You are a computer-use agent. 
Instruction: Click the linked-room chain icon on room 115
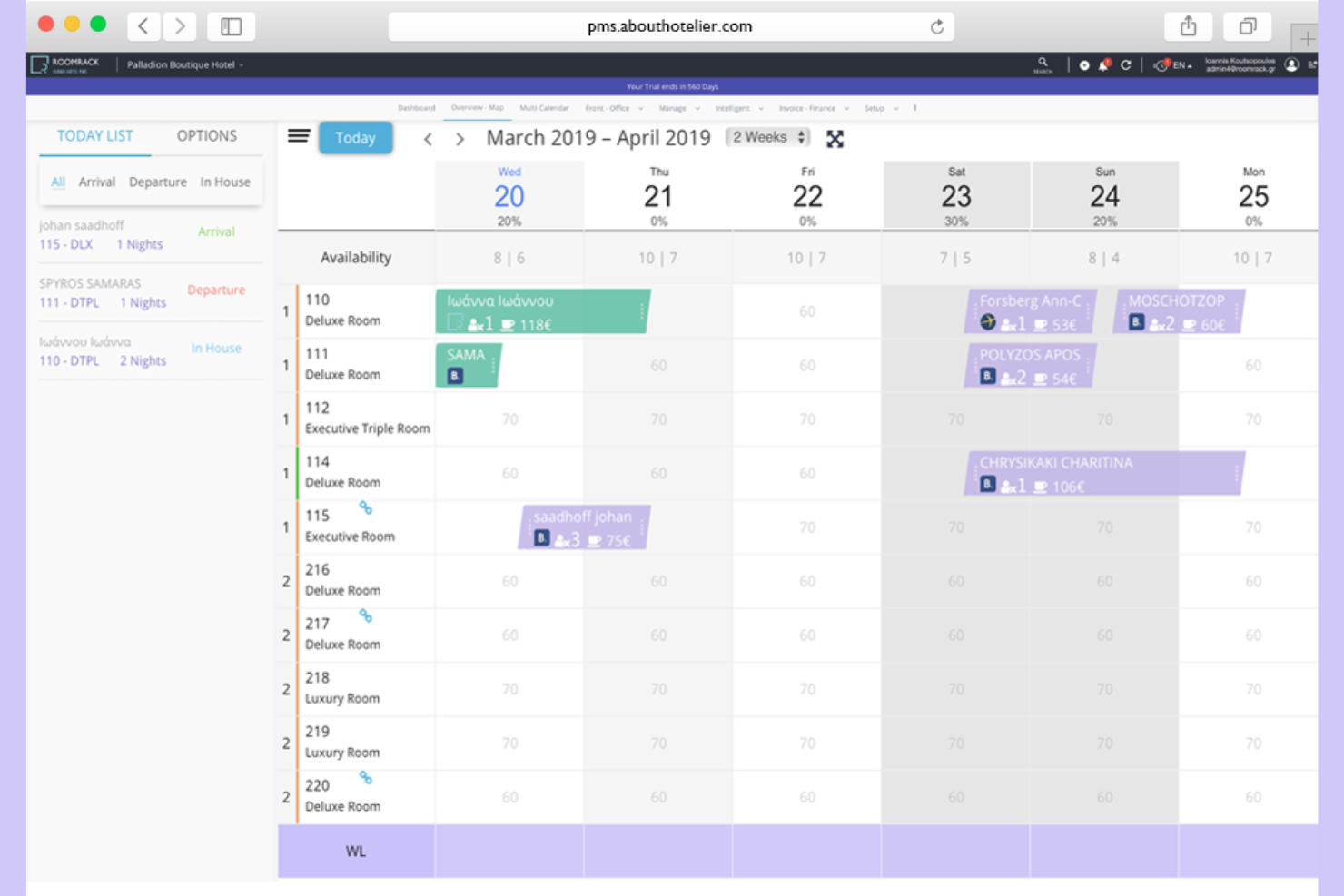pos(366,509)
